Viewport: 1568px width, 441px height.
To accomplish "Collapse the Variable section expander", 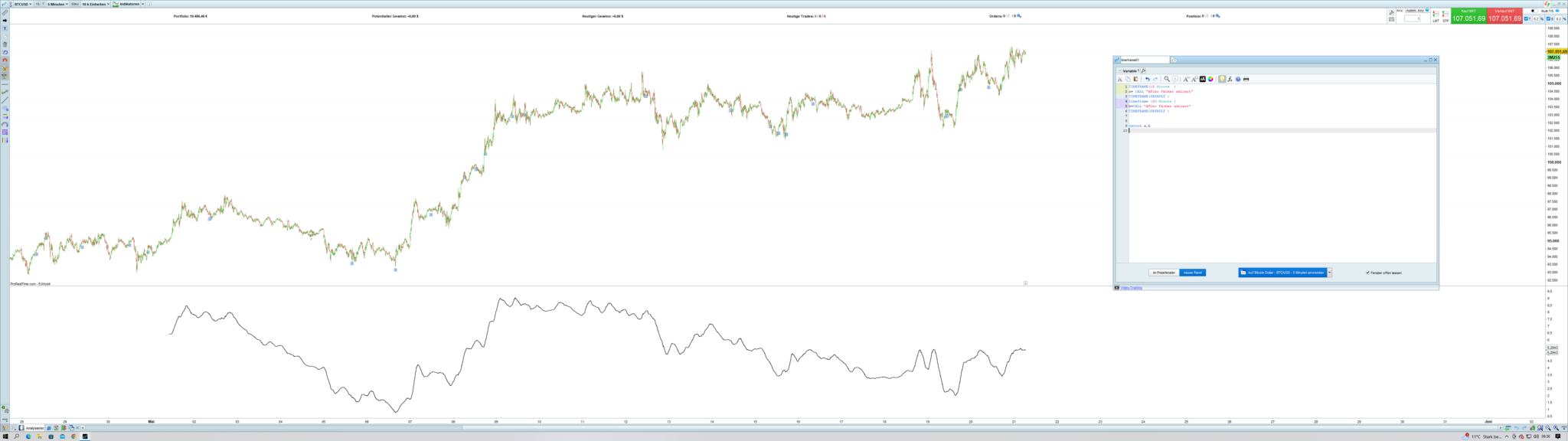I will tap(1119, 70).
